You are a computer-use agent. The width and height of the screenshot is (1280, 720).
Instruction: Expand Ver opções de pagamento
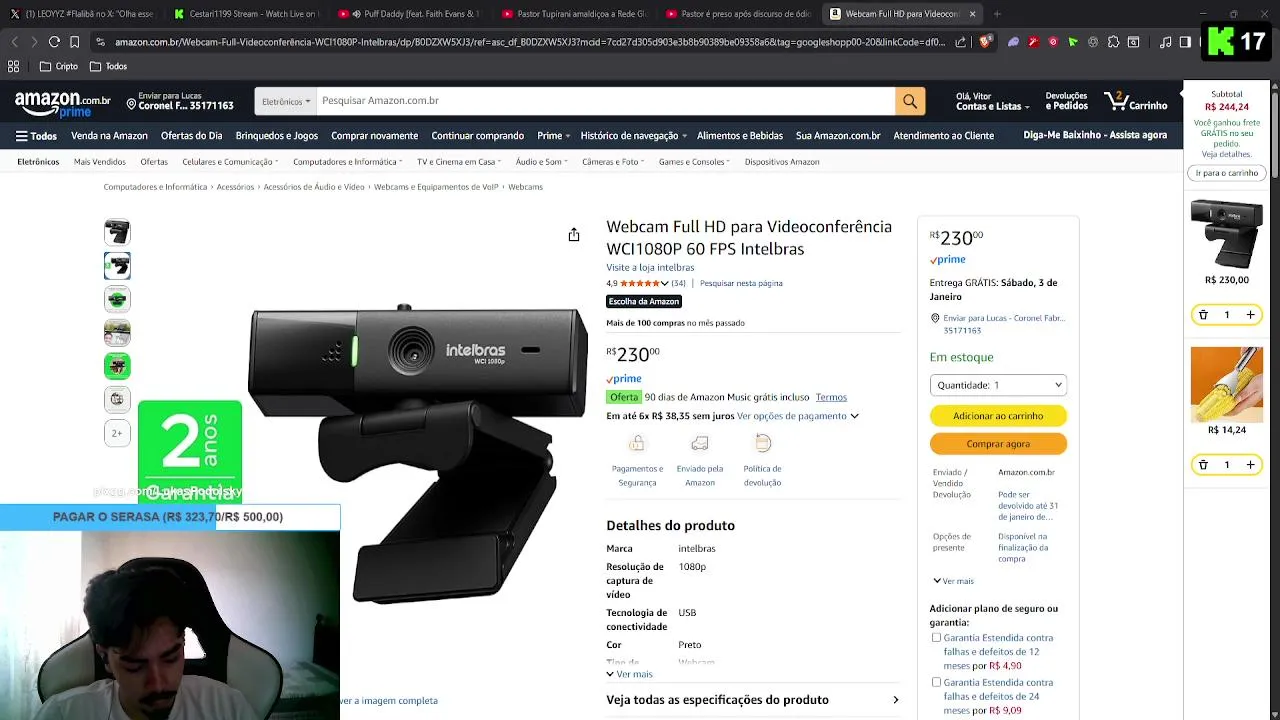[x=798, y=416]
